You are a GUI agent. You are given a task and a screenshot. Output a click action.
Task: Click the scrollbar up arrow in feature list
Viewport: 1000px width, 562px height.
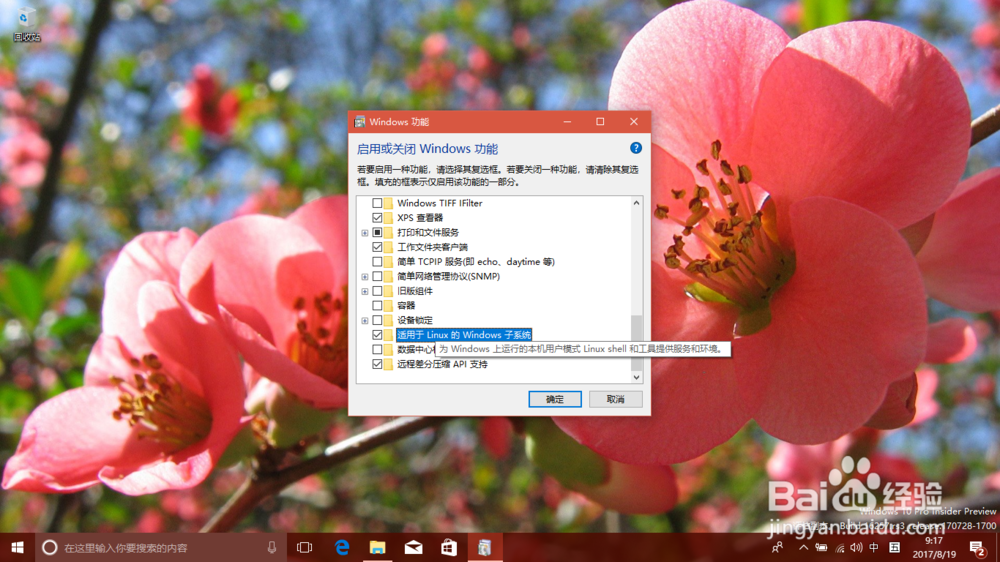[636, 203]
